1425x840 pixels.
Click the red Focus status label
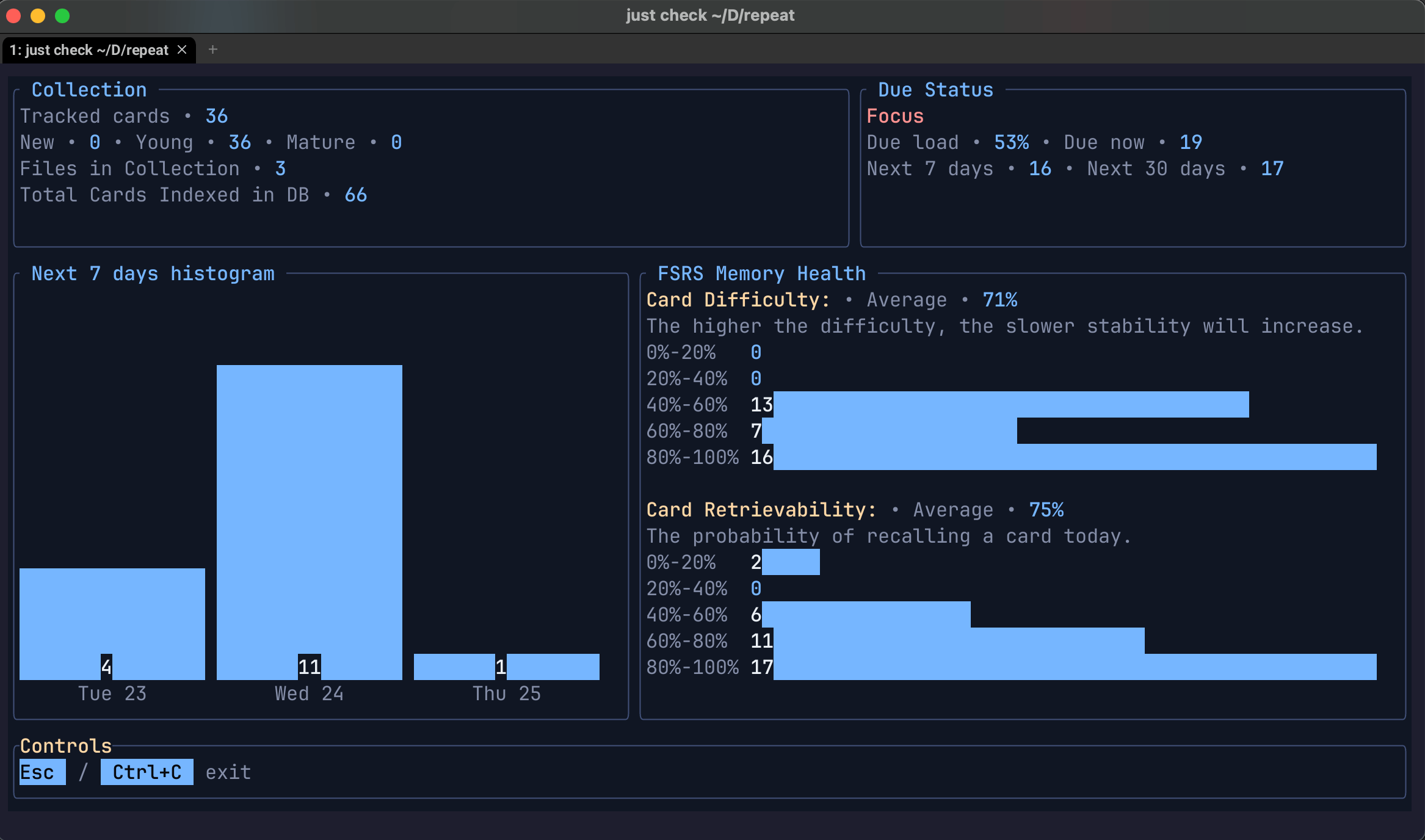tap(894, 116)
